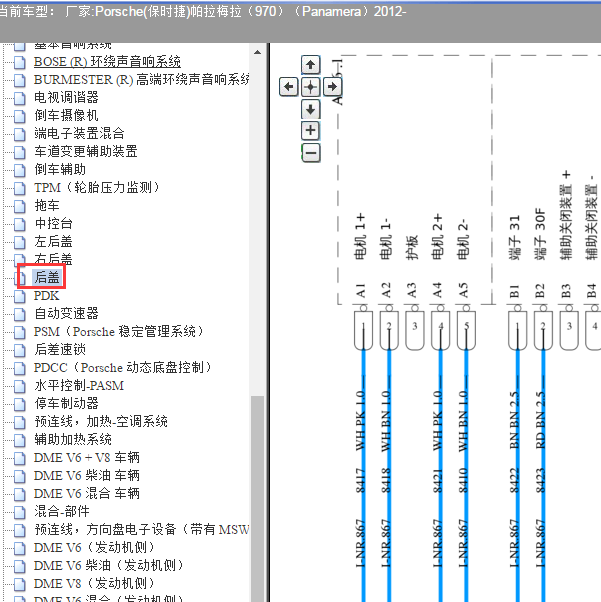Pan diagram down with down arrow button
The width and height of the screenshot is (601, 602).
pyautogui.click(x=310, y=109)
